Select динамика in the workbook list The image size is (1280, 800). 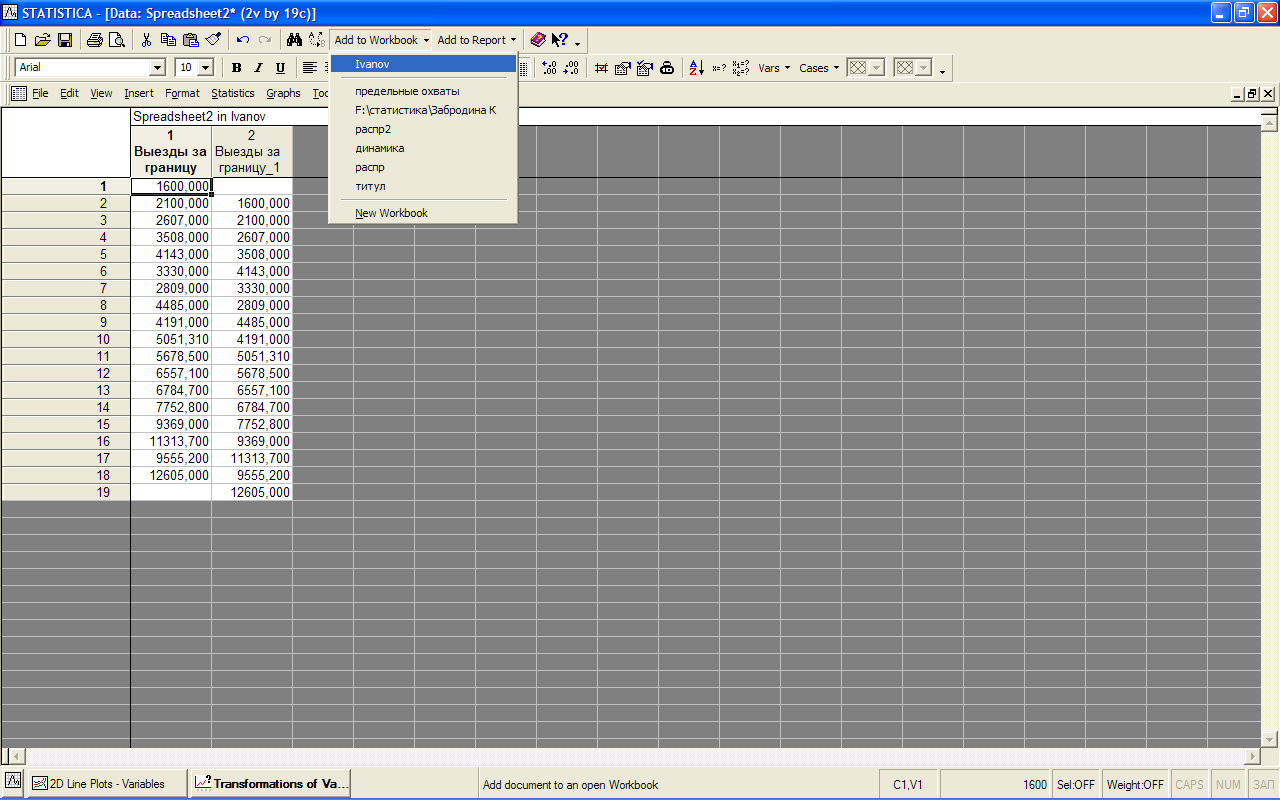[423, 148]
